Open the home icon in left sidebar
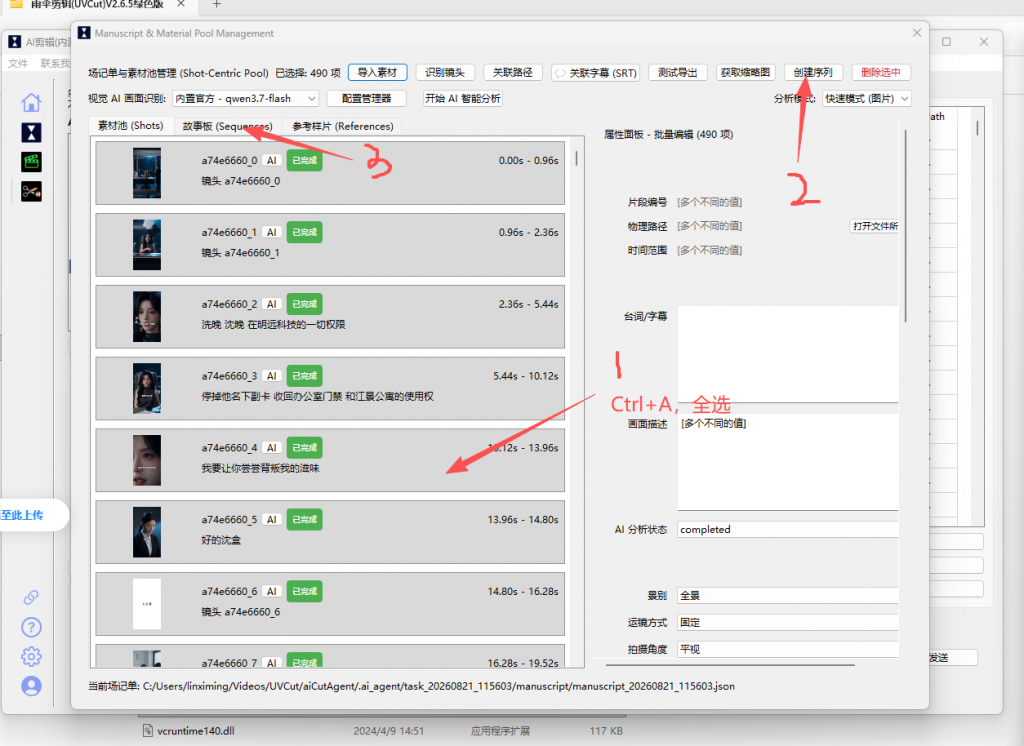This screenshot has width=1024, height=746. [31, 103]
